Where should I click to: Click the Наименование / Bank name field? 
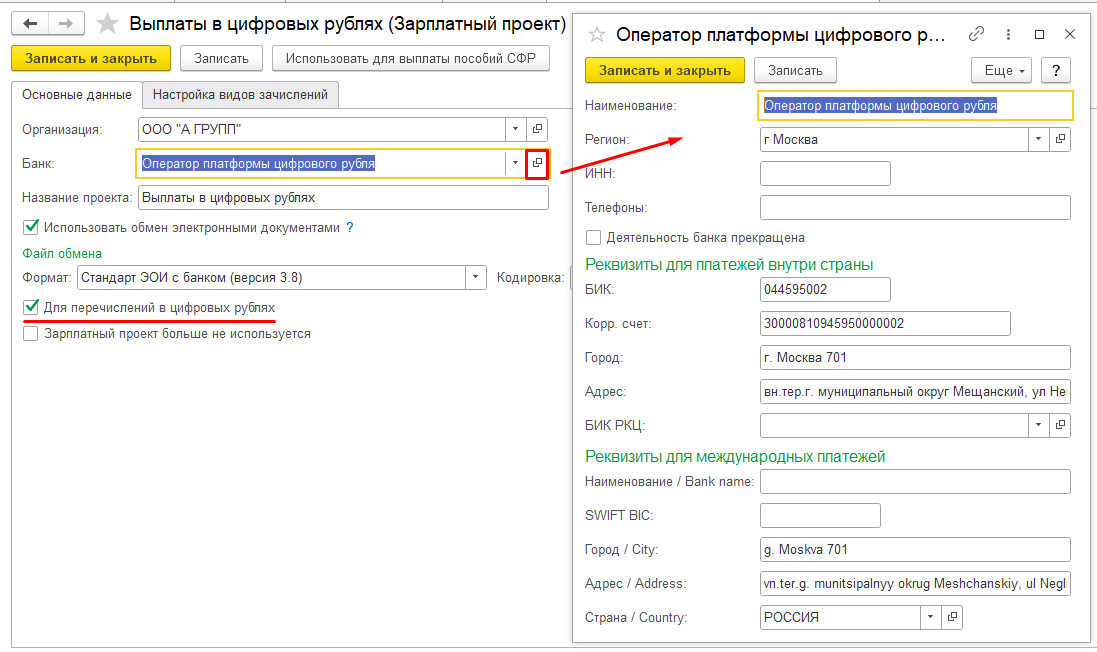(915, 481)
